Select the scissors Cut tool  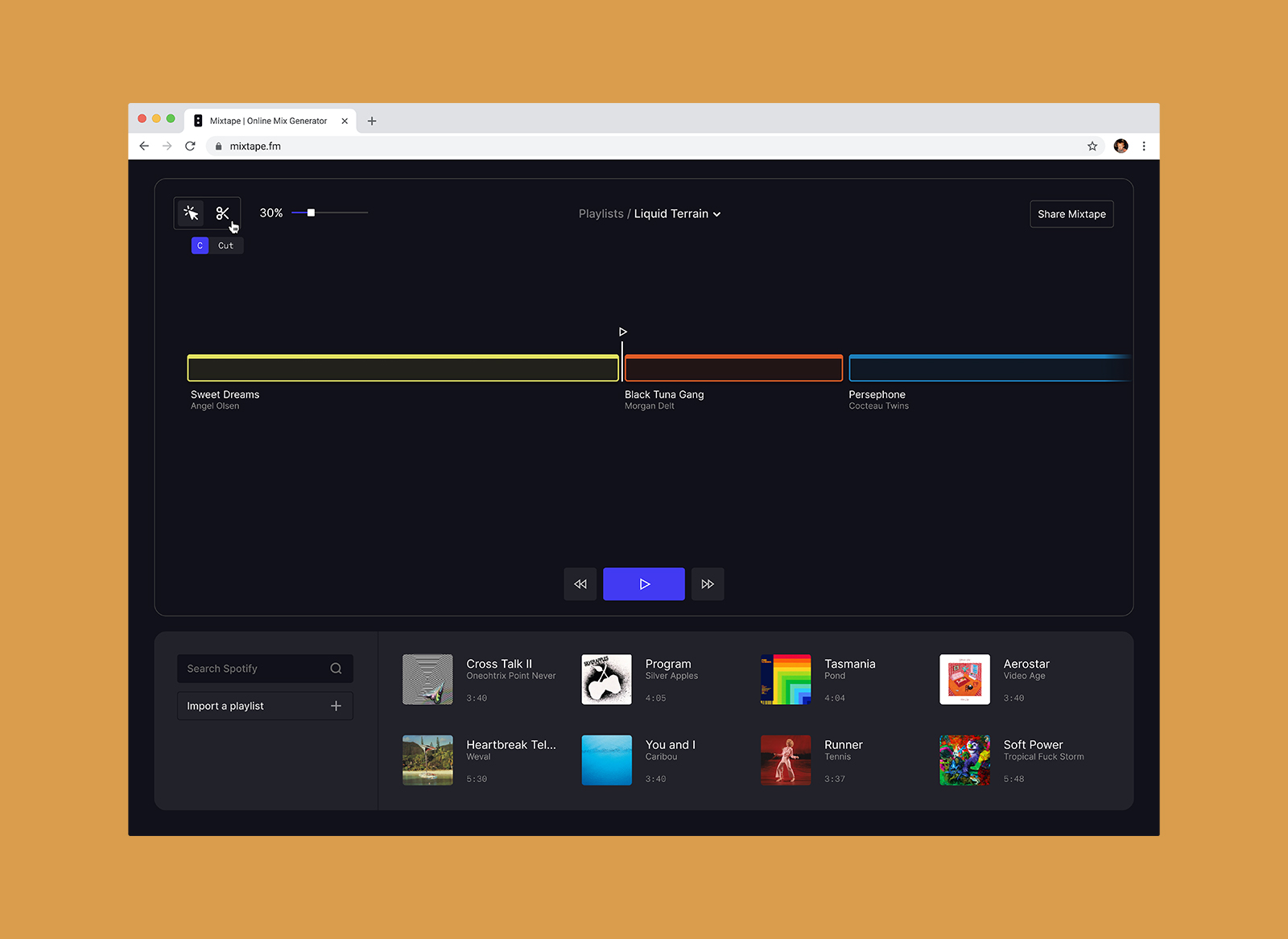[x=223, y=213]
